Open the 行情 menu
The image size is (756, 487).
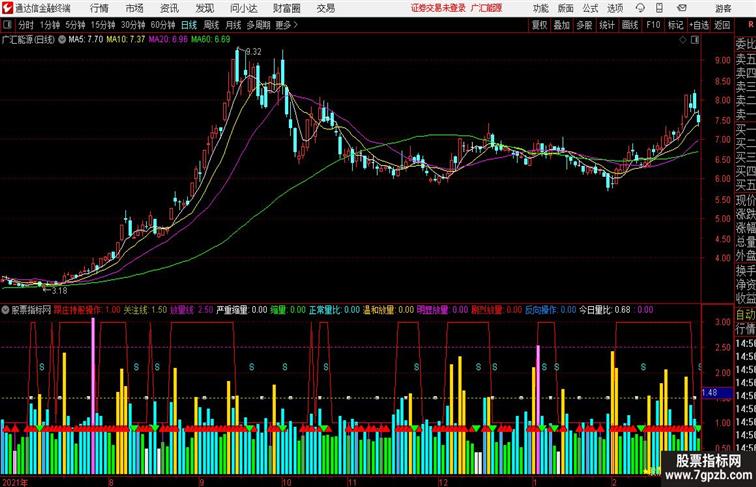(x=99, y=8)
